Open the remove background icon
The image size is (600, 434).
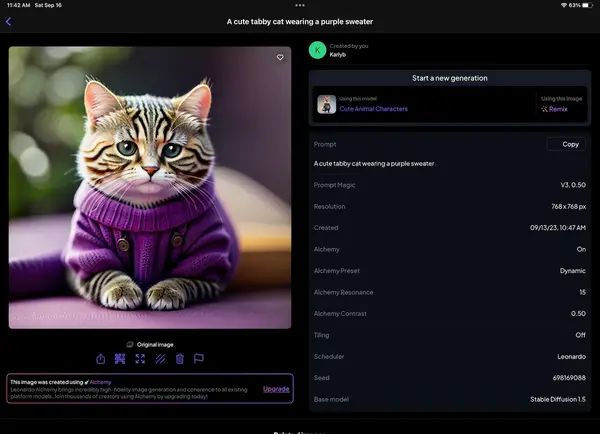120,359
